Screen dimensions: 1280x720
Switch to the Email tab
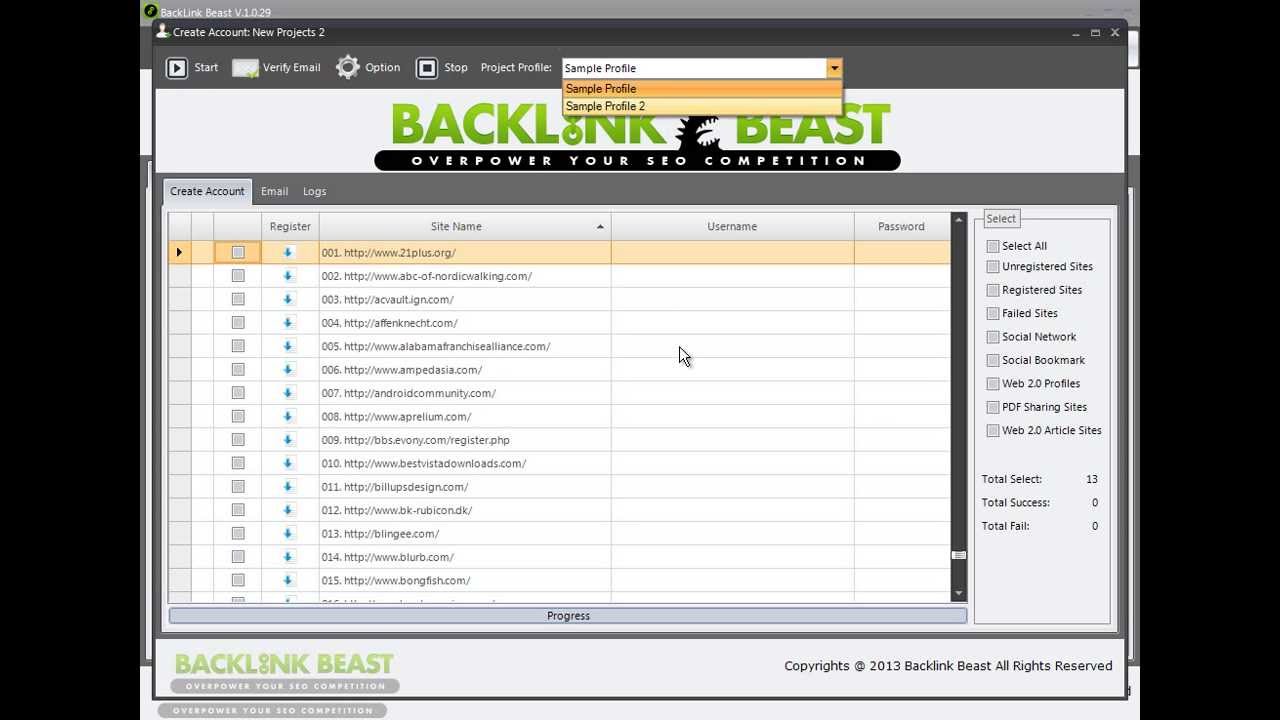[x=275, y=191]
